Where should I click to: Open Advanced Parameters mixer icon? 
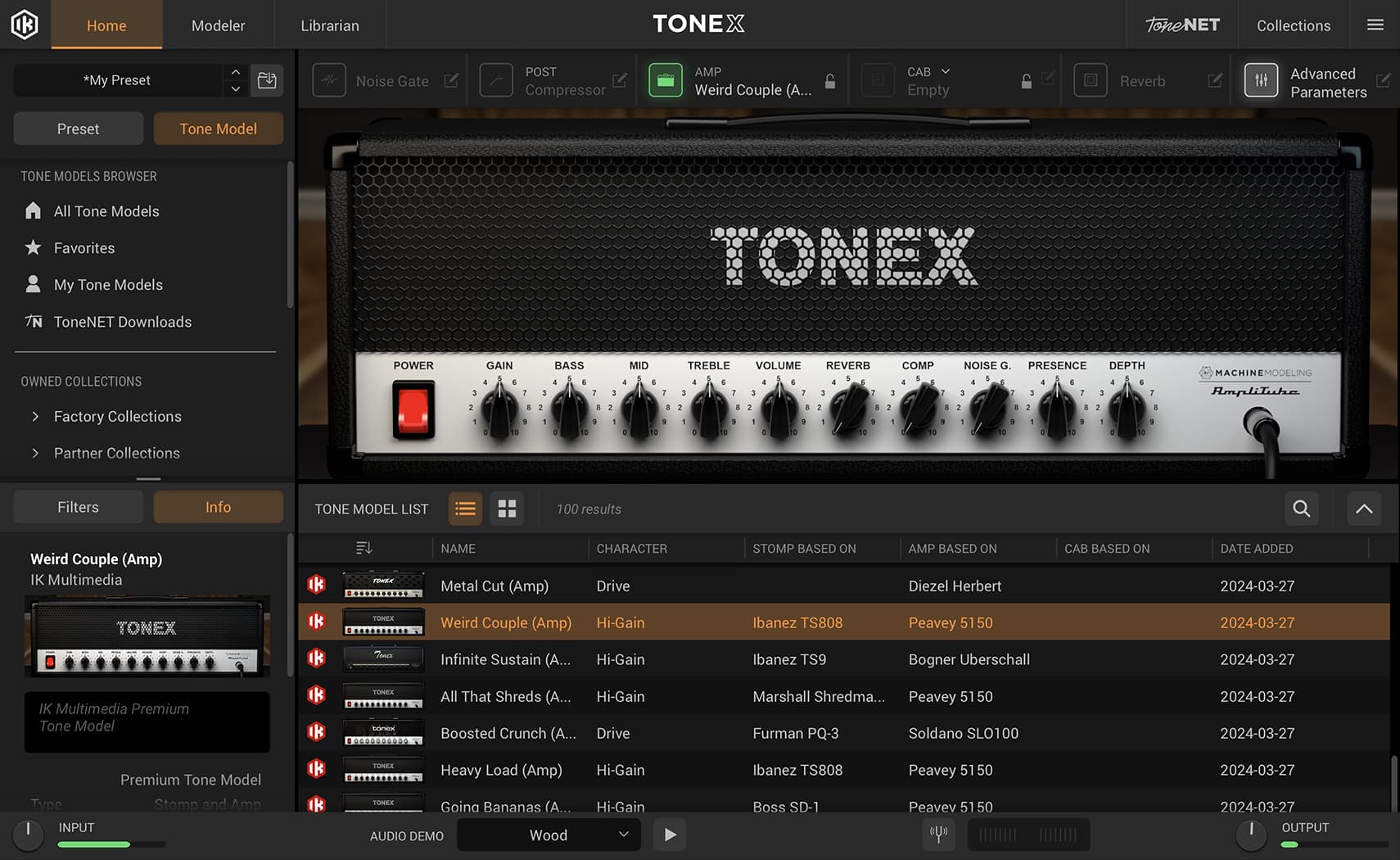(x=1261, y=81)
